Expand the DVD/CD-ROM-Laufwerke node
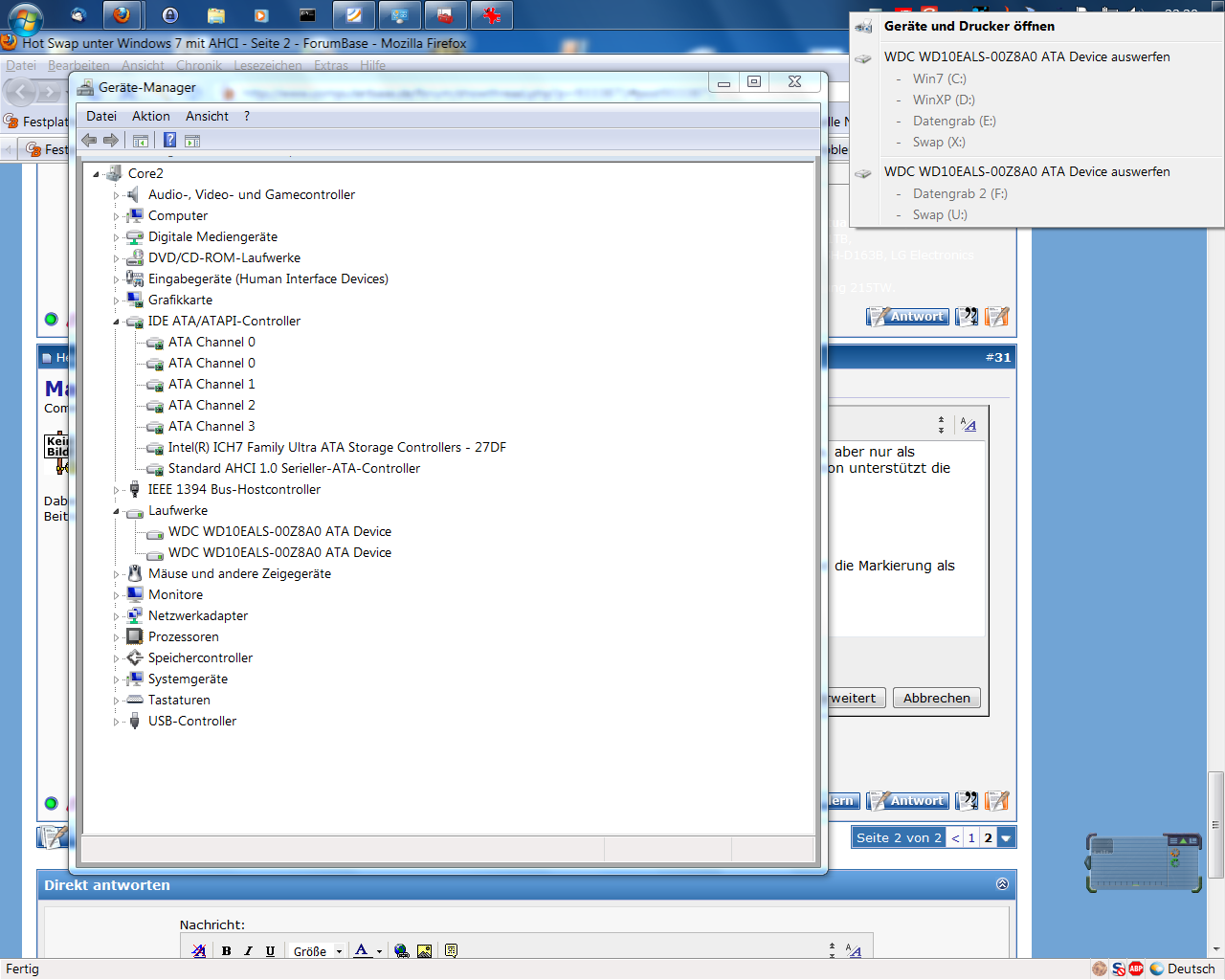1225x980 pixels. click(x=117, y=258)
